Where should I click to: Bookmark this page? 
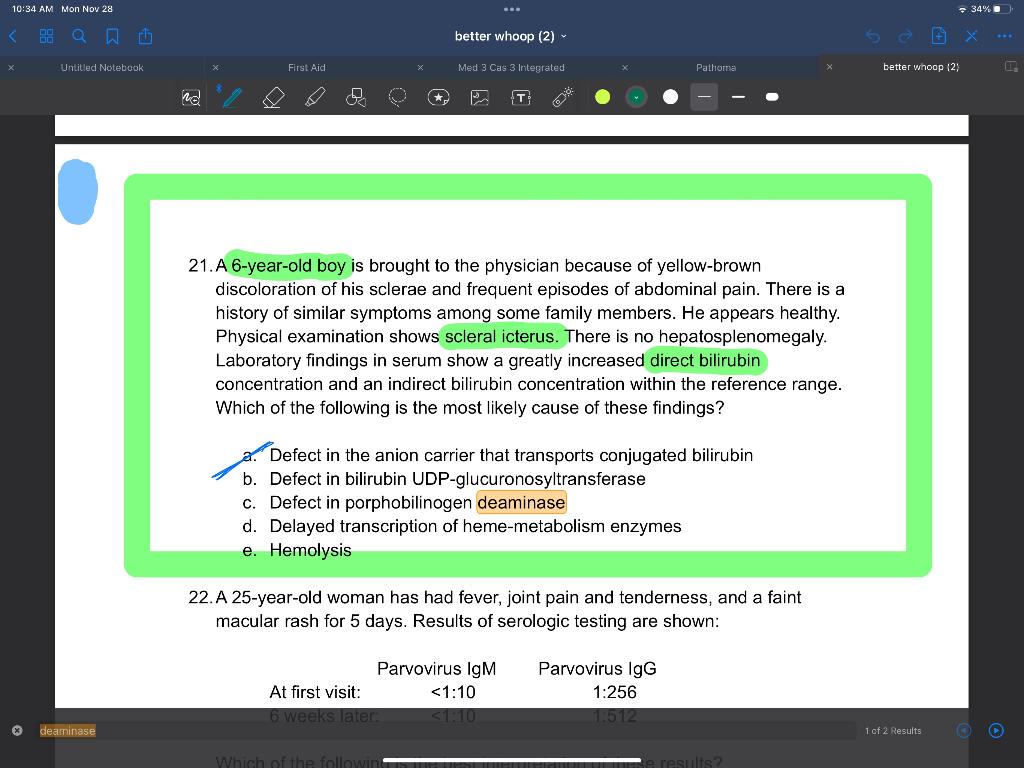[112, 36]
